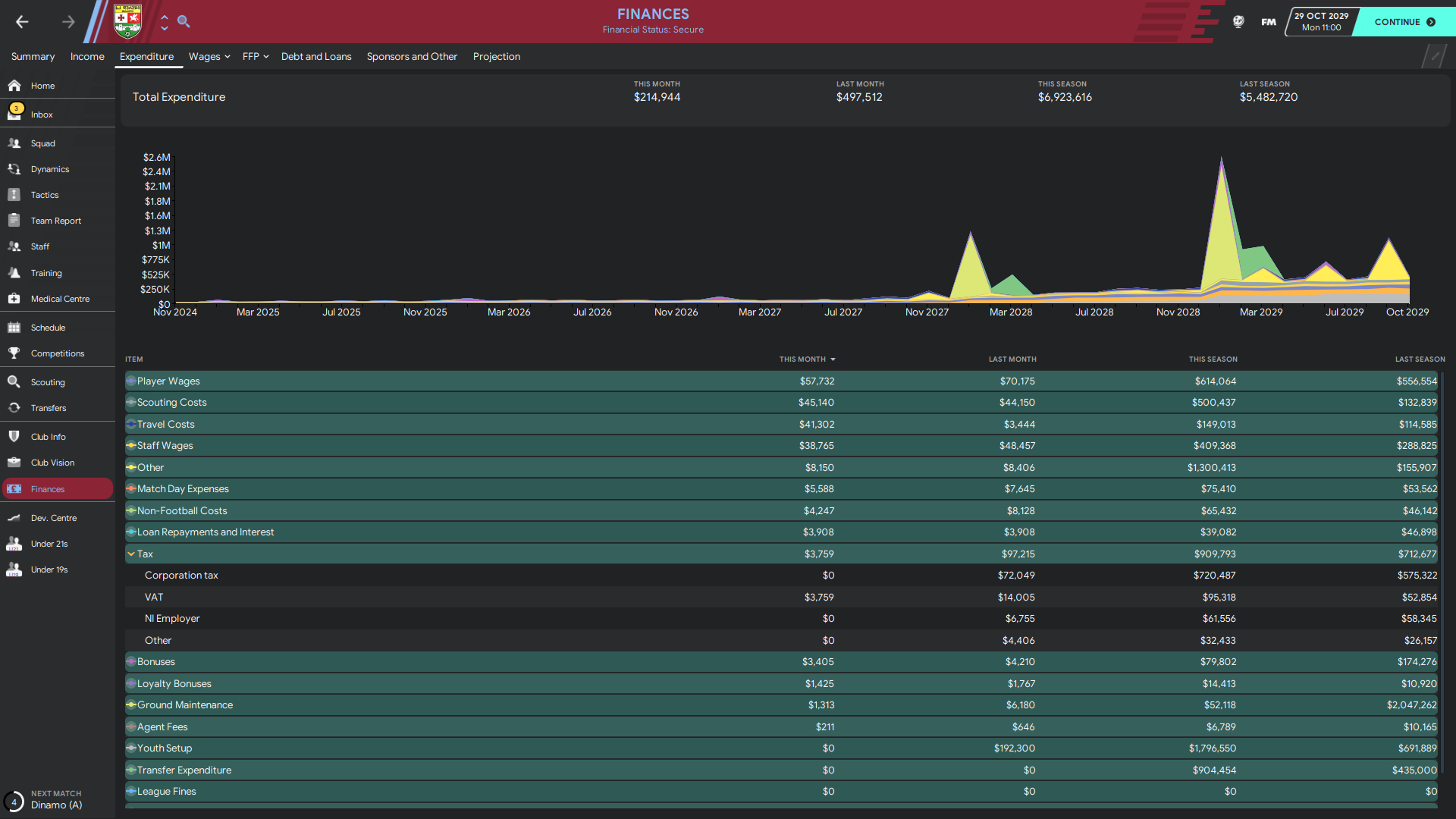Sort by the Item column header
This screenshot has width=1456, height=819.
(x=134, y=359)
